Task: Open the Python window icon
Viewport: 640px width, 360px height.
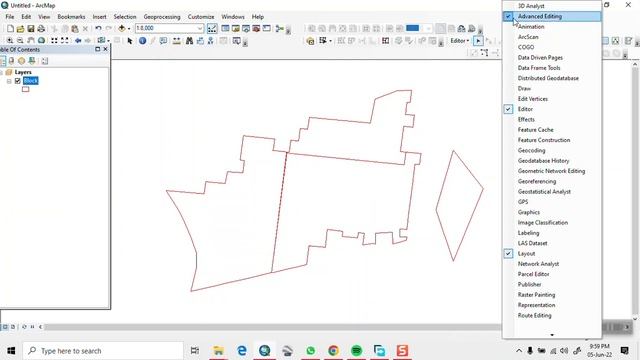Action: click(x=267, y=29)
